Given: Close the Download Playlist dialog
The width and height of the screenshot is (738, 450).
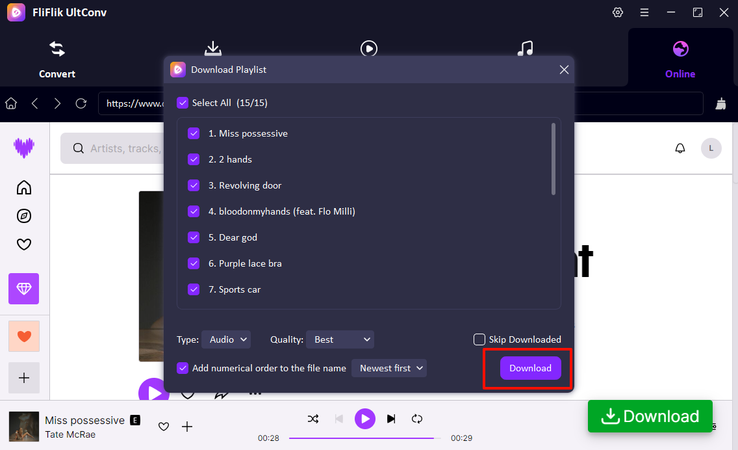Looking at the screenshot, I should coord(564,70).
